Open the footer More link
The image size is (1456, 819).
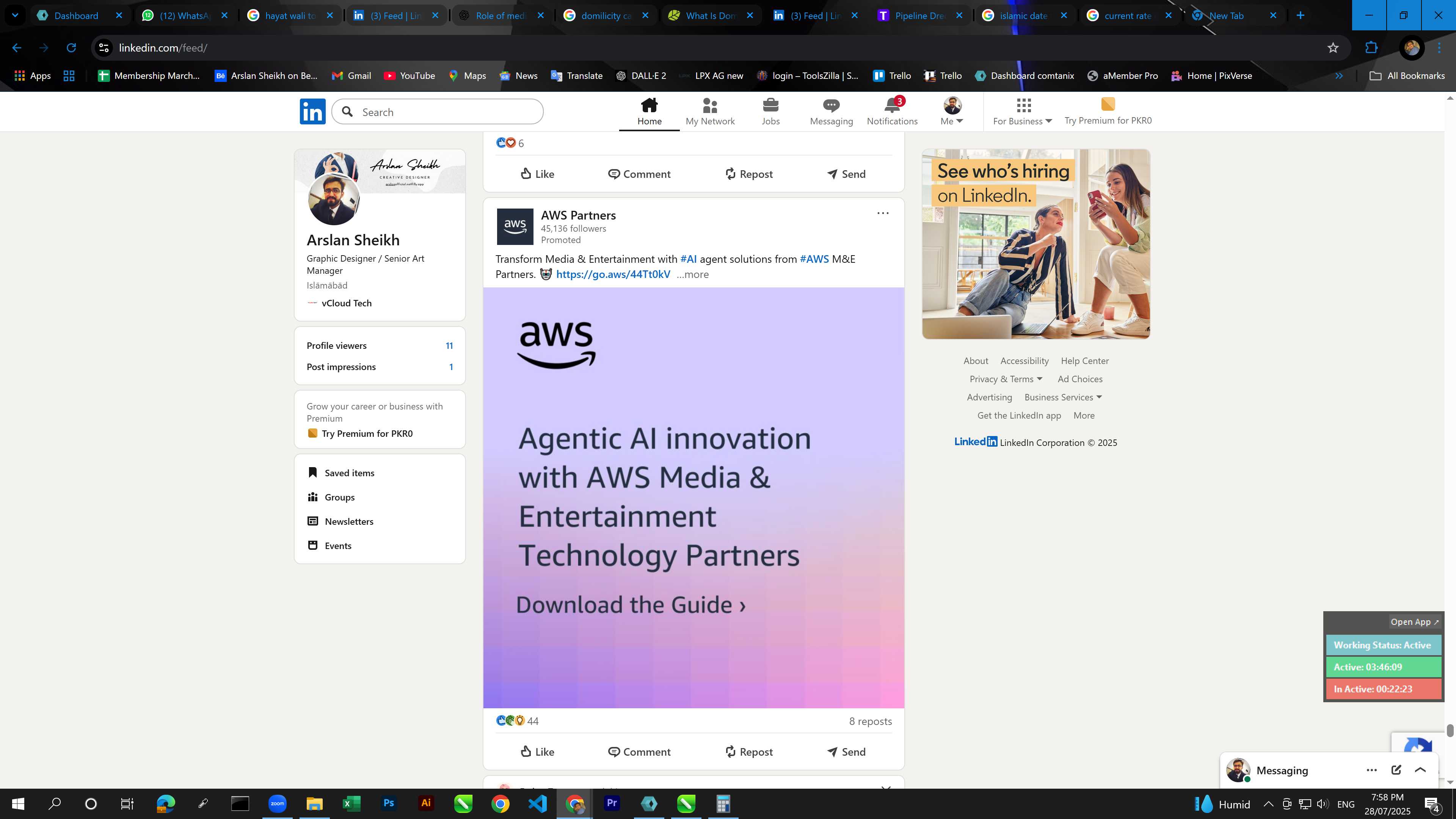[1084, 416]
